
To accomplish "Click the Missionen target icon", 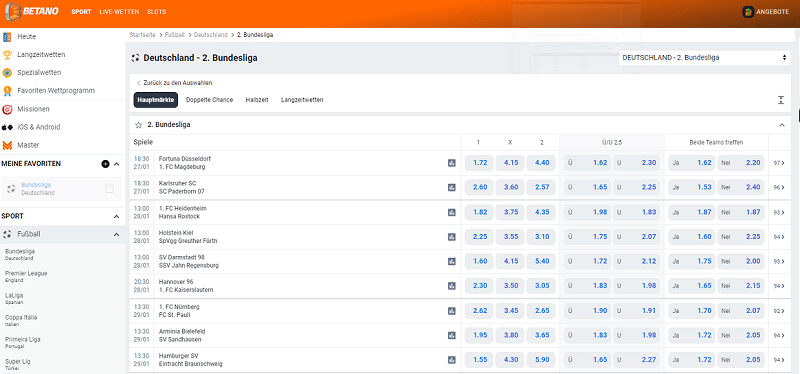I will point(7,109).
